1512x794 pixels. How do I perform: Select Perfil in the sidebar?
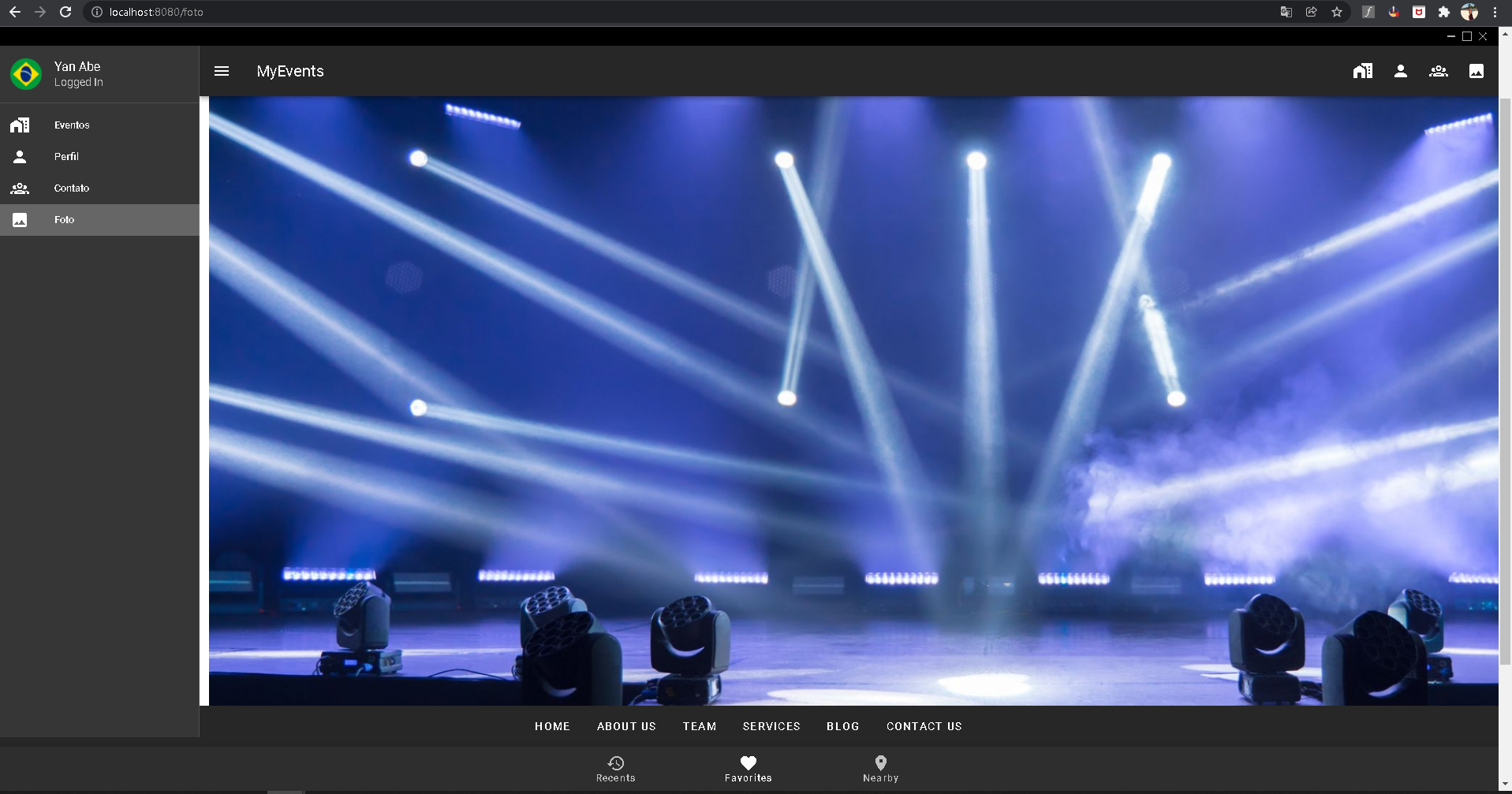click(x=99, y=157)
